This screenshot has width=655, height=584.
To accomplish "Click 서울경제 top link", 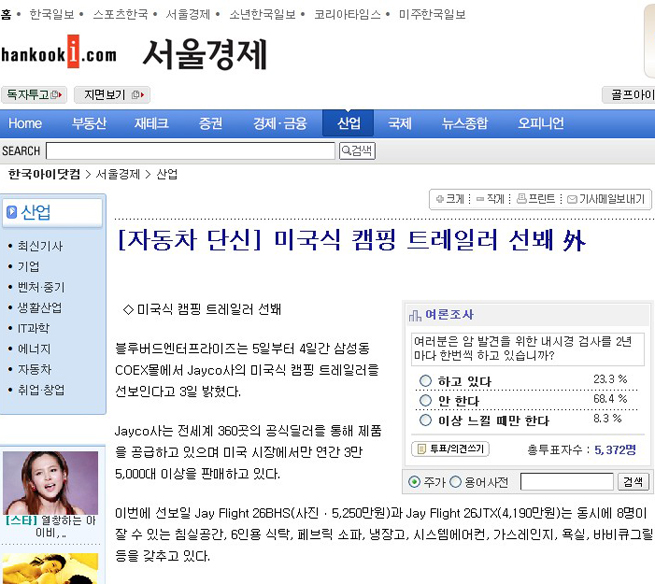I will 188,15.
